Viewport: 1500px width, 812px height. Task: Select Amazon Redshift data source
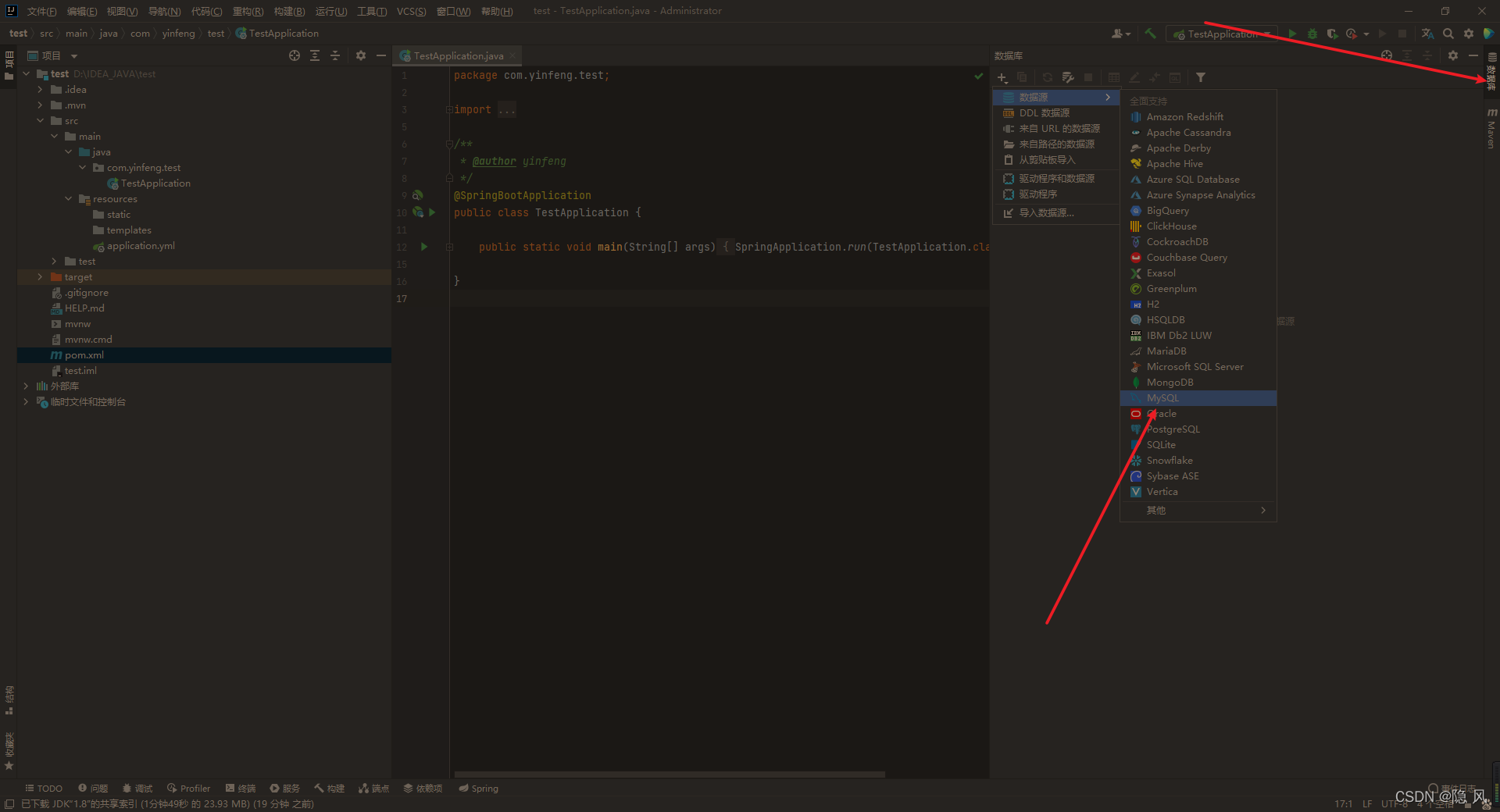point(1198,117)
